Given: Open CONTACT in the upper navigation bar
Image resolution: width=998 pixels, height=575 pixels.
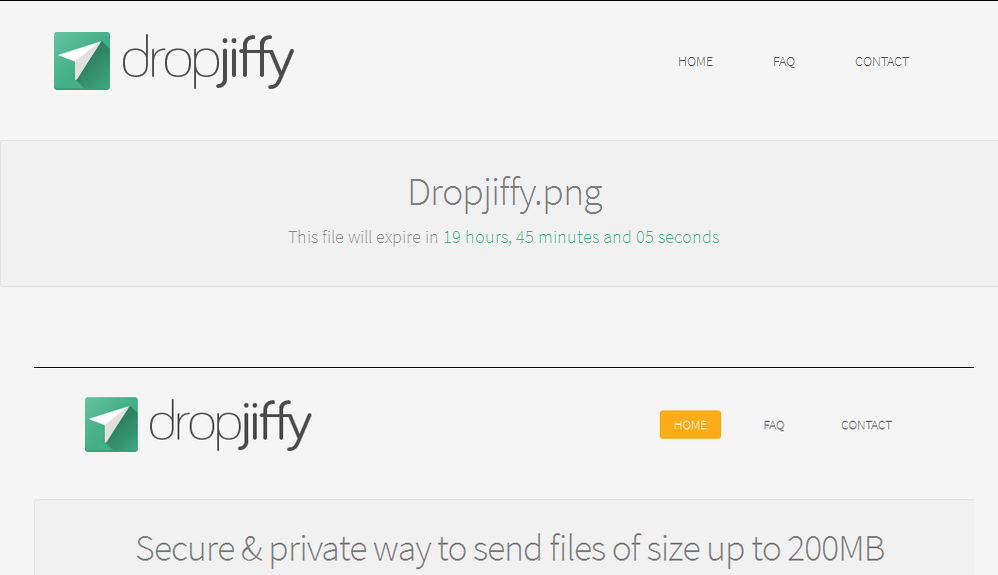Looking at the screenshot, I should (x=882, y=62).
